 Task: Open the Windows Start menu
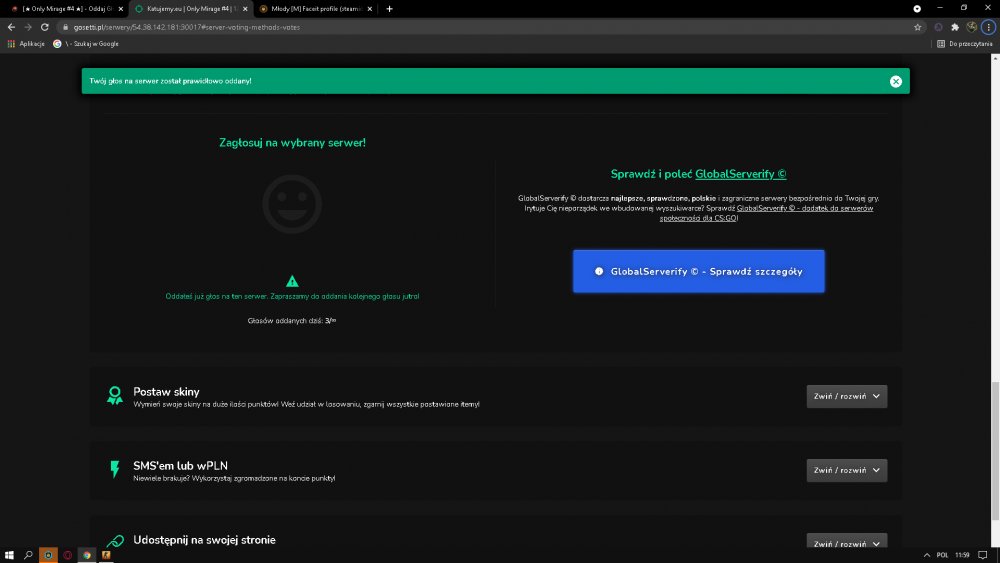coord(9,555)
